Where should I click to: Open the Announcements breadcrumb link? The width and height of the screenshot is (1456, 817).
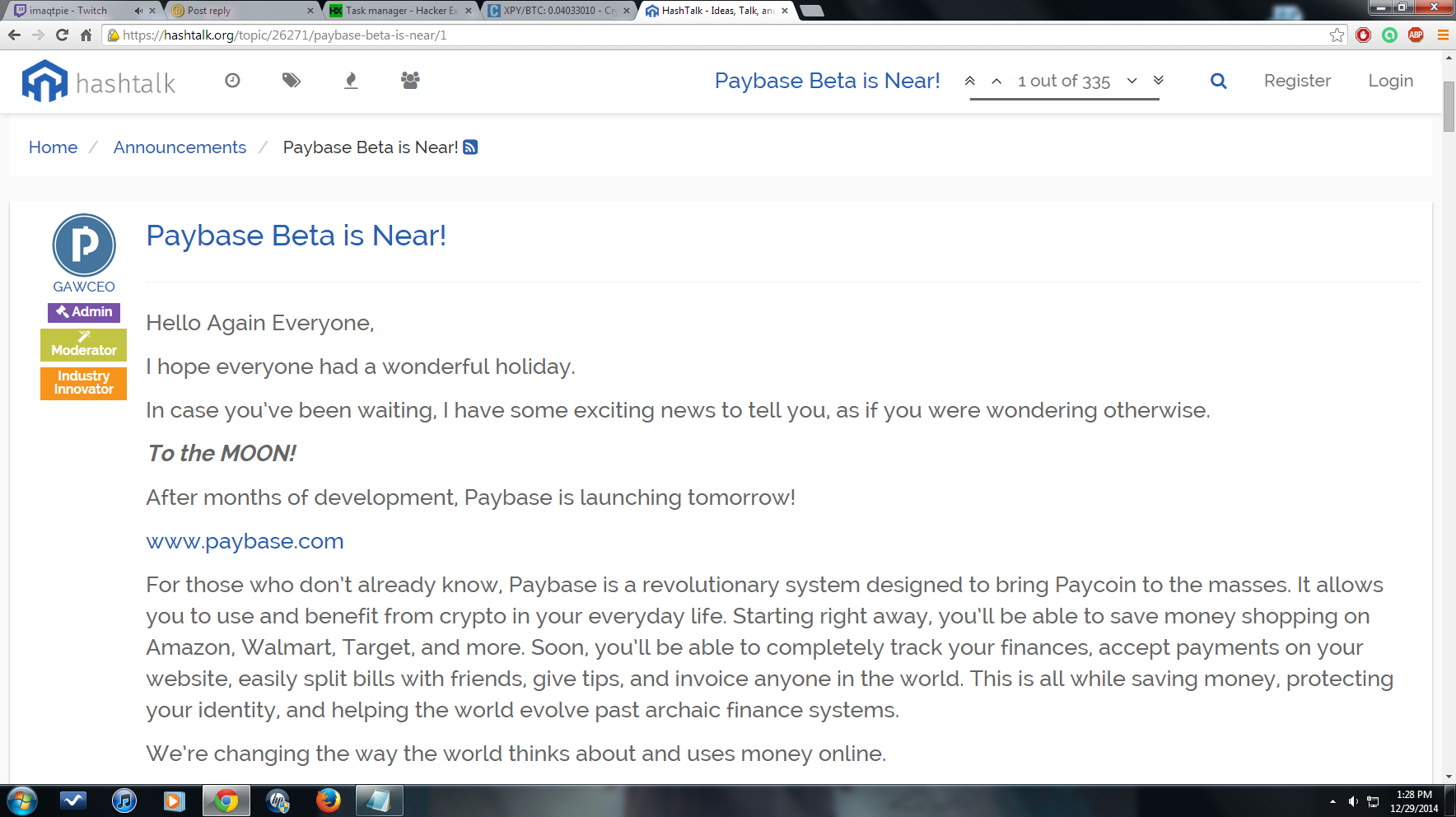click(x=180, y=147)
